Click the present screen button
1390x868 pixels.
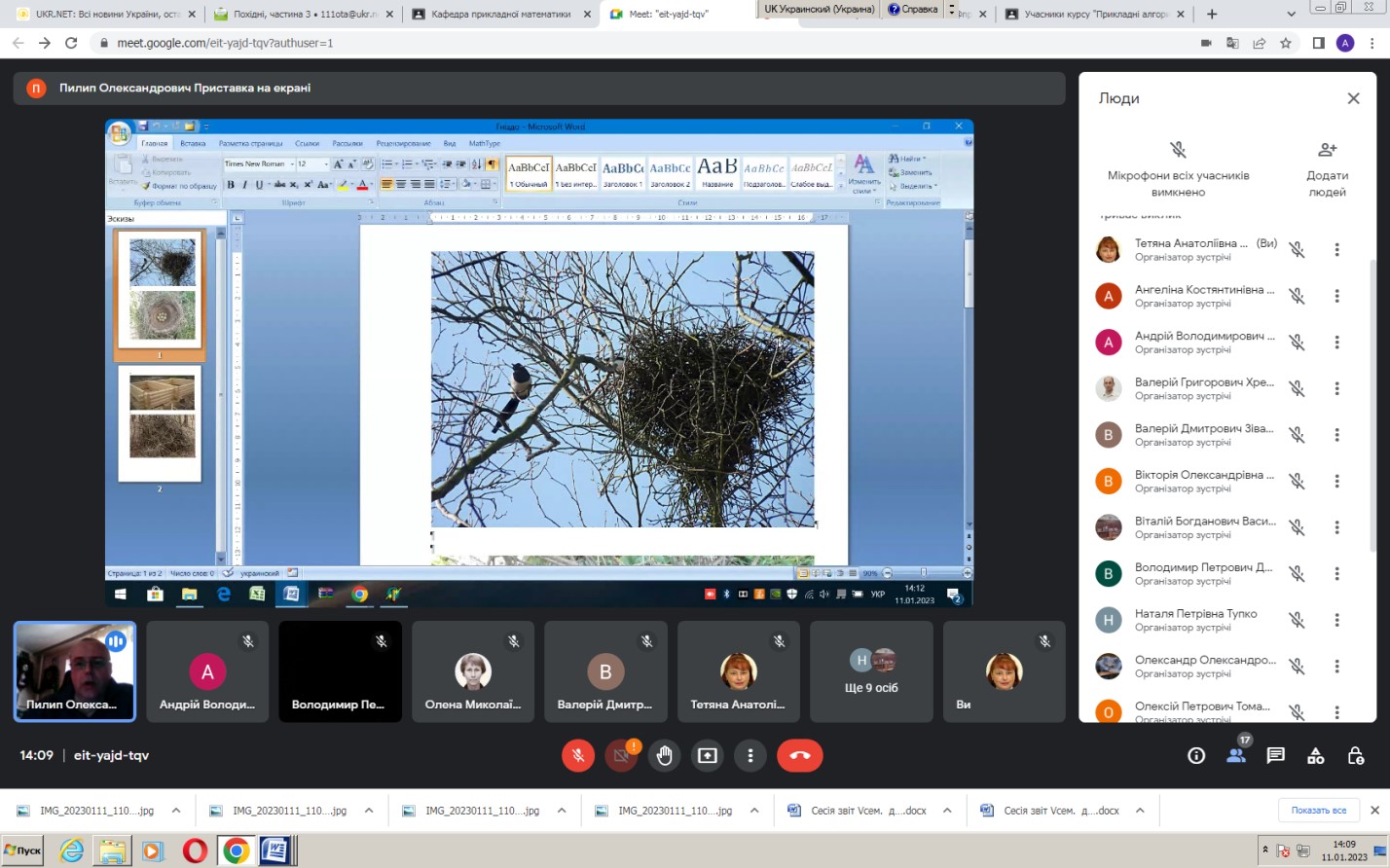(708, 755)
